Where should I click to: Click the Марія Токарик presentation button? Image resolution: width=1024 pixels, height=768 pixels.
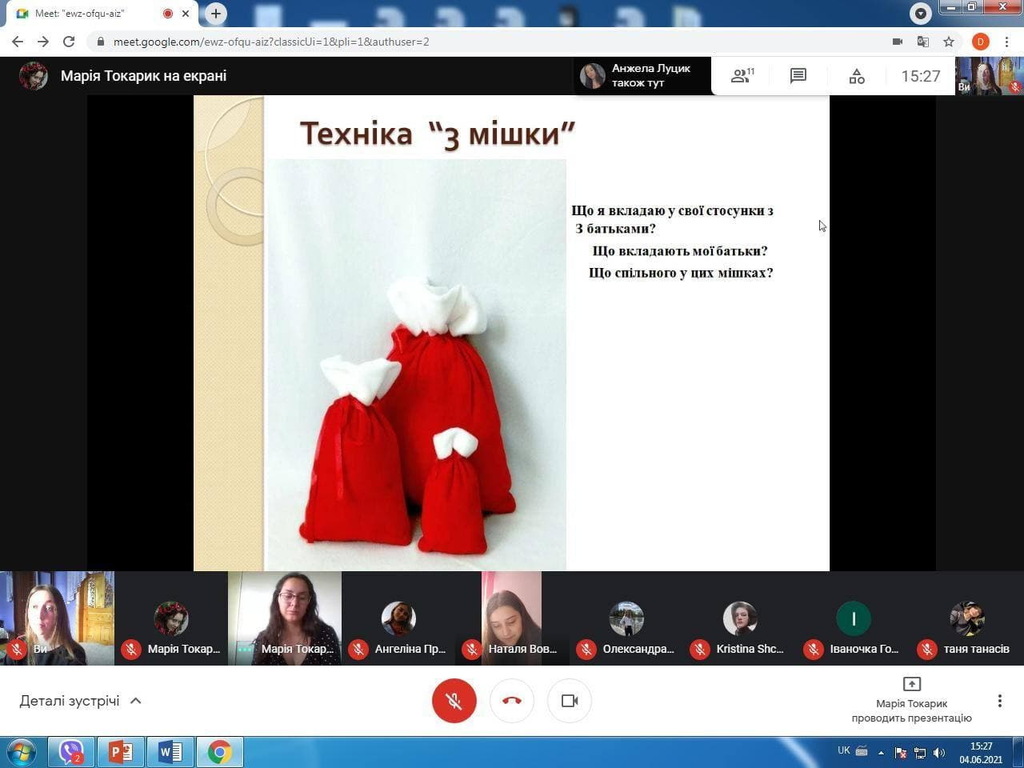pyautogui.click(x=911, y=699)
